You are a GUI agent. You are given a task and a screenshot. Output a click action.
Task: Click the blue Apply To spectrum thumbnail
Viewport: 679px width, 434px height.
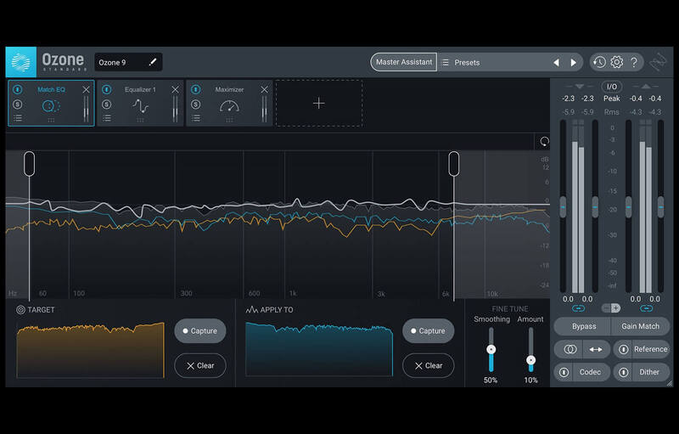click(319, 349)
